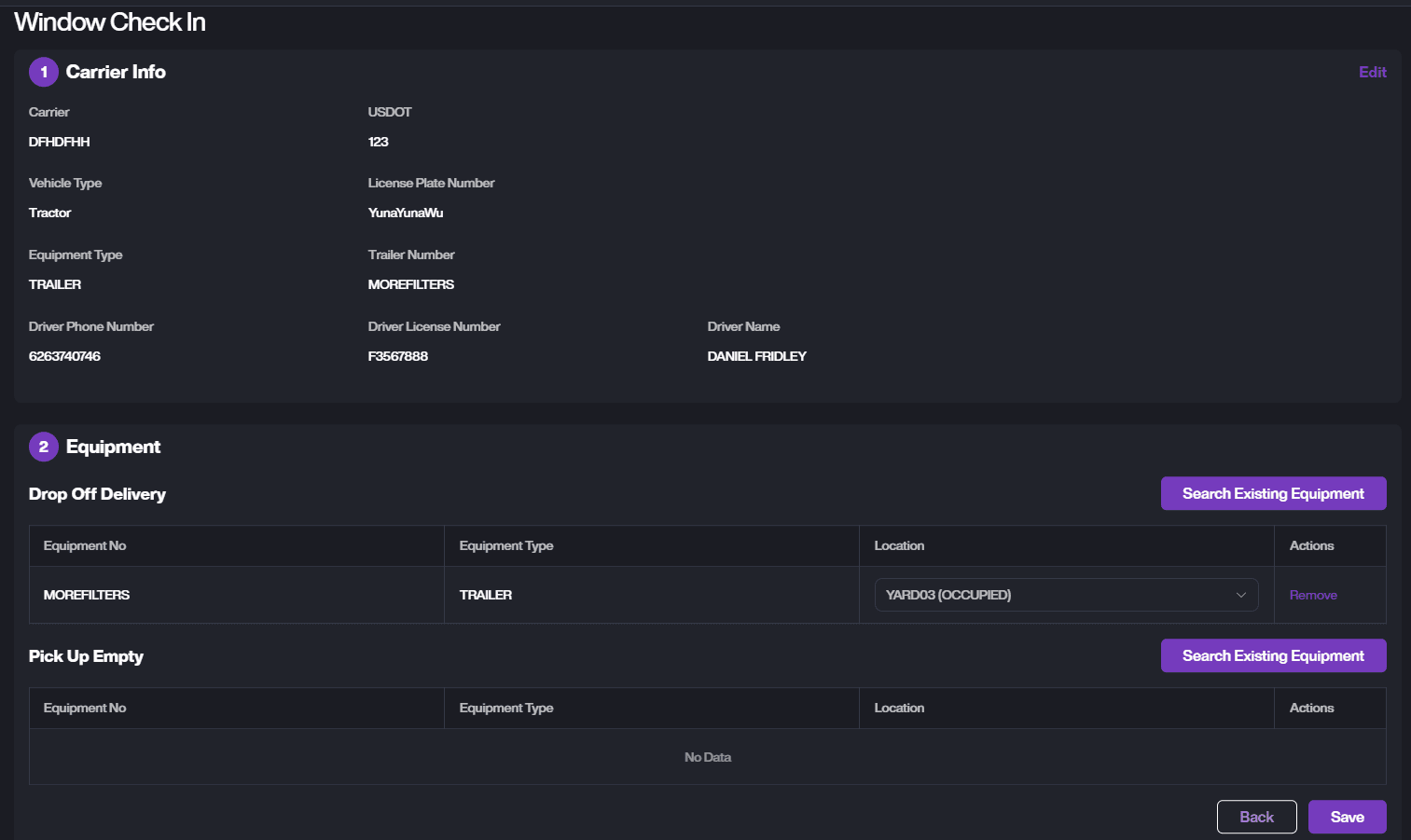Click the driver name DANIEL FRIDLEY
Screen dimensions: 1411x840
click(756, 356)
